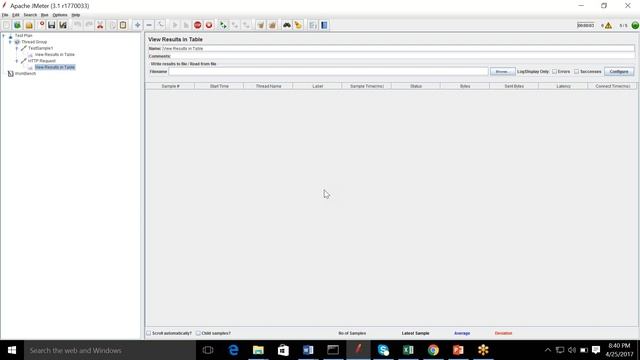Open Help with the blue book icon
This screenshot has width=640, height=360.
click(x=324, y=25)
